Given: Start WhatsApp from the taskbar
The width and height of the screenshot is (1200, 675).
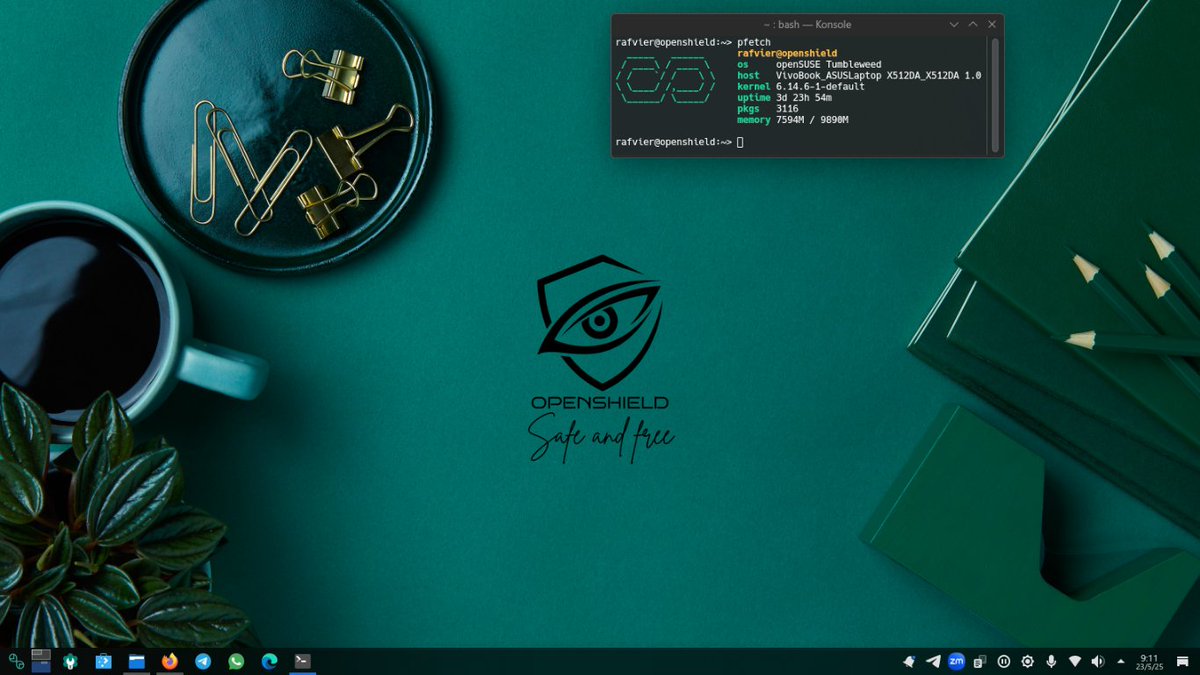Looking at the screenshot, I should tap(235, 661).
